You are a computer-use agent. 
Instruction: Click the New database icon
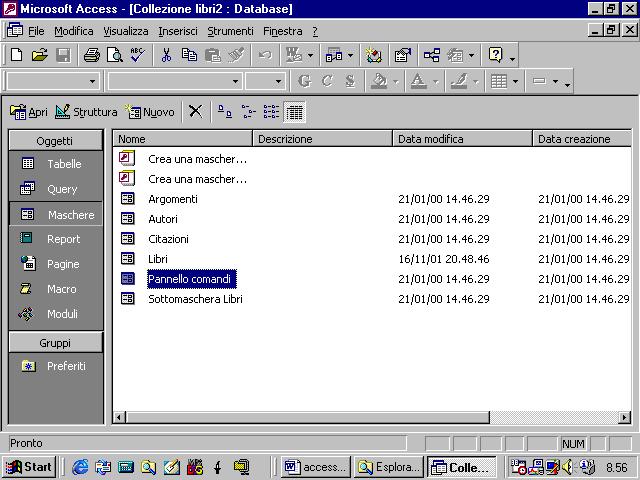tap(16, 55)
